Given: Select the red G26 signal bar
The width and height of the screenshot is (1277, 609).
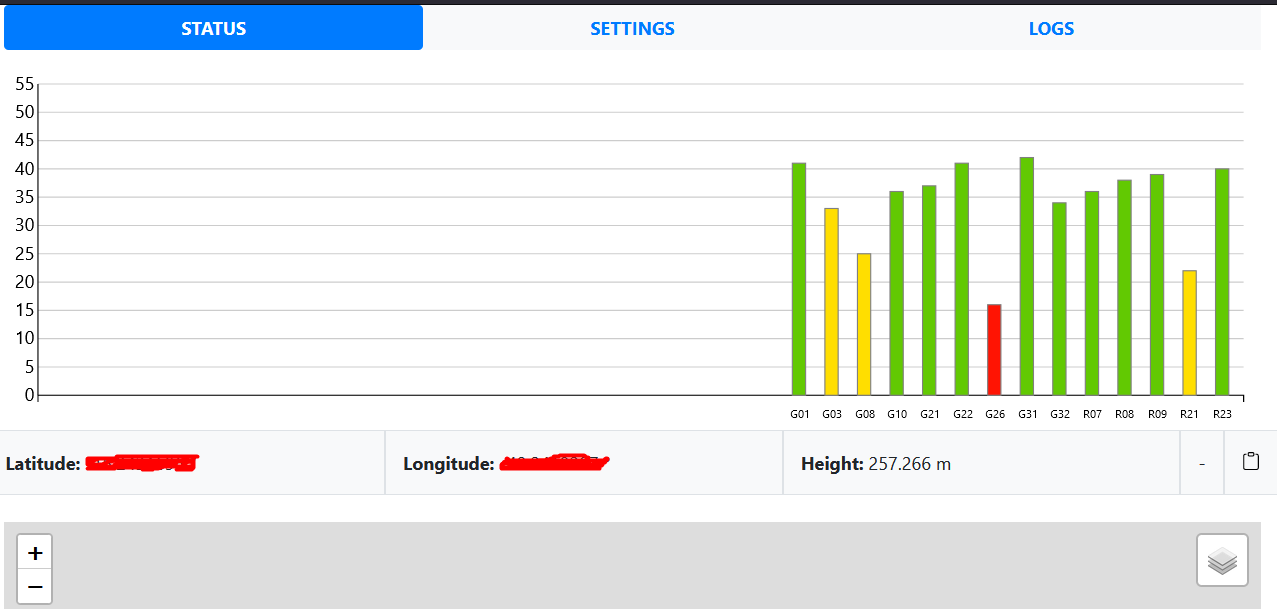Looking at the screenshot, I should 994,350.
